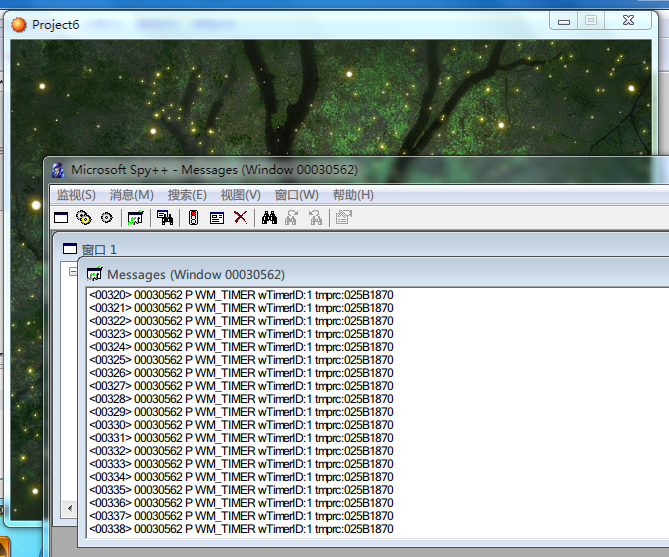Screen dimensions: 669x557
Task: Select message line <00331>
Action: (241, 438)
